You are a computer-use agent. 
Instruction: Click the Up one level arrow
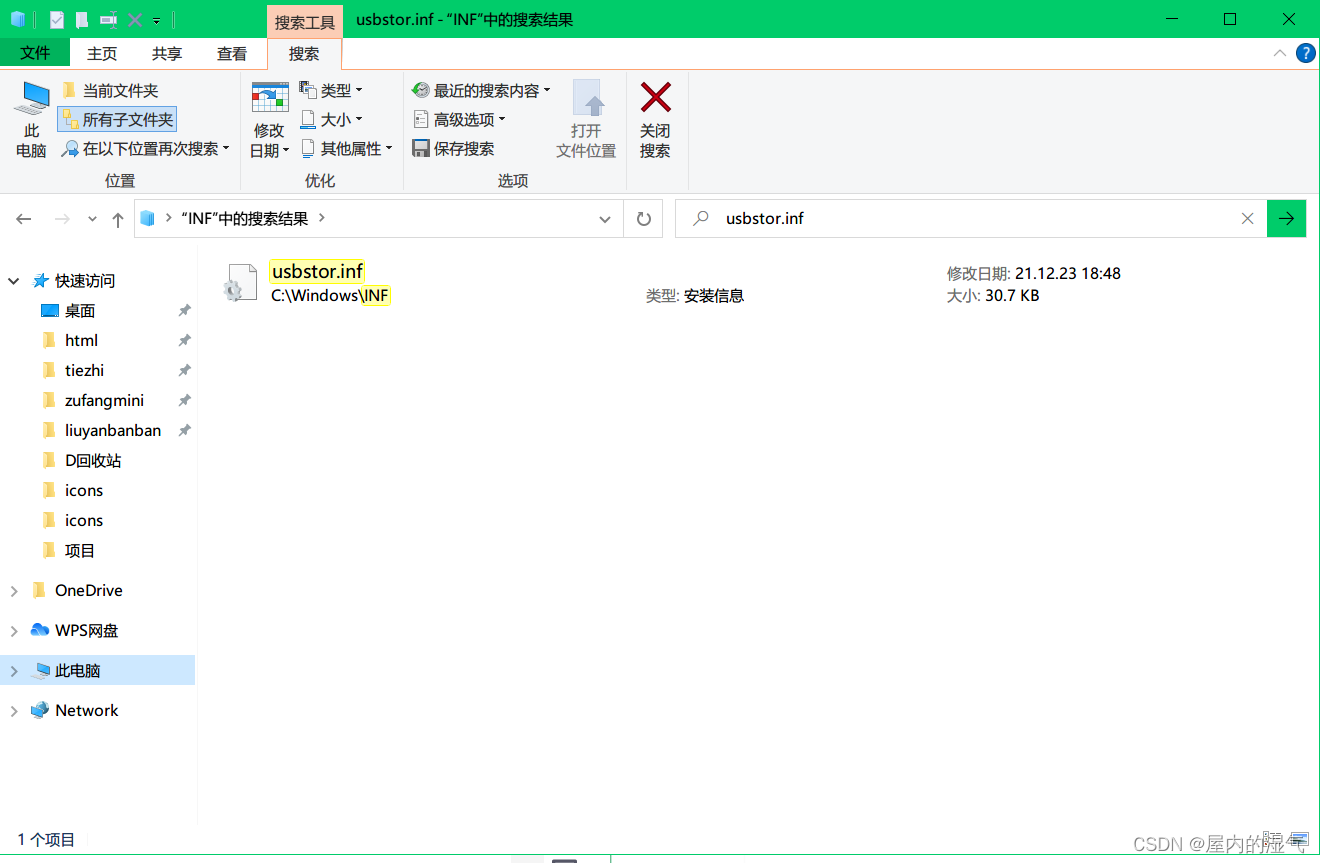tap(118, 218)
